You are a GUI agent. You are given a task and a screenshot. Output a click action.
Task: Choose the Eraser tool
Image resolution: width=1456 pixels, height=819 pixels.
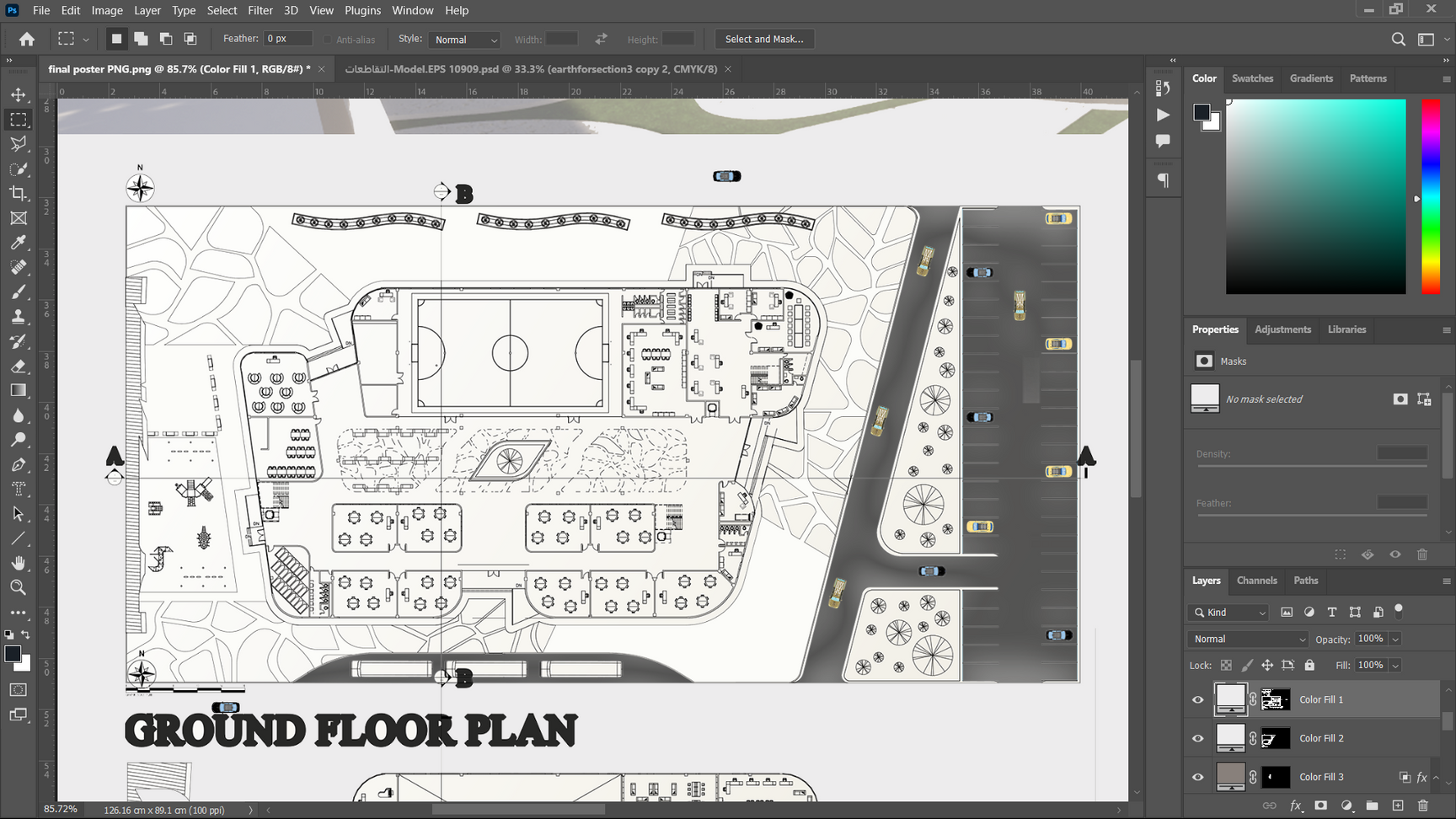coord(19,367)
